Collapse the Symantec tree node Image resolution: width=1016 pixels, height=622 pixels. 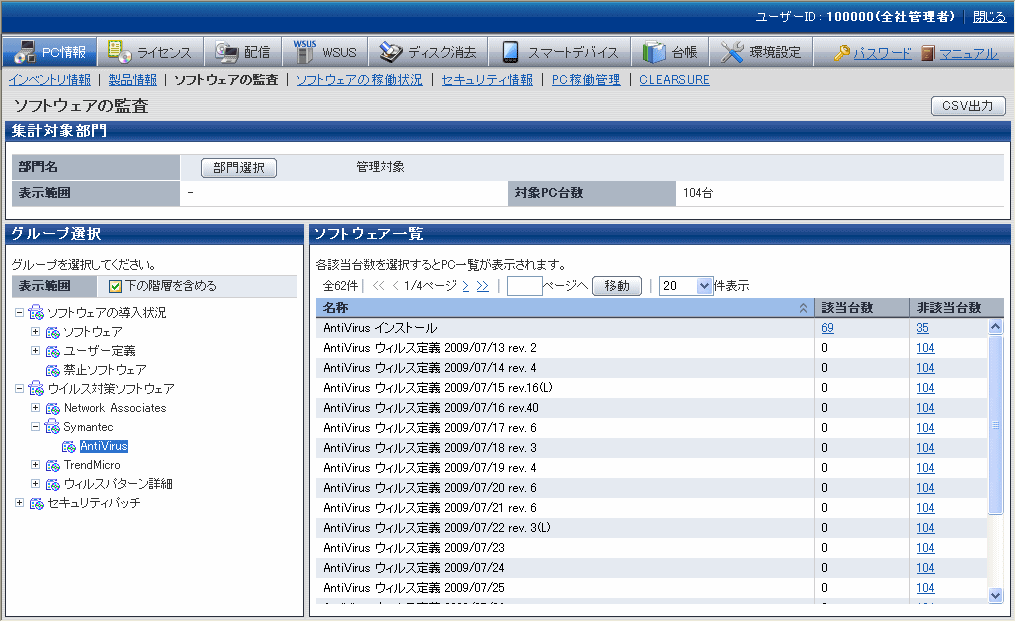(x=36, y=427)
